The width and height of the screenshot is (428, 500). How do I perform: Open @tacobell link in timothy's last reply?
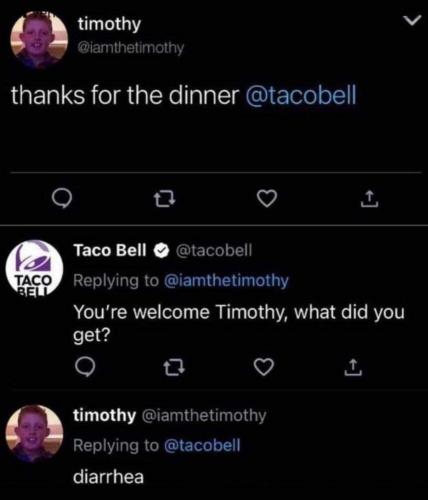click(x=202, y=446)
